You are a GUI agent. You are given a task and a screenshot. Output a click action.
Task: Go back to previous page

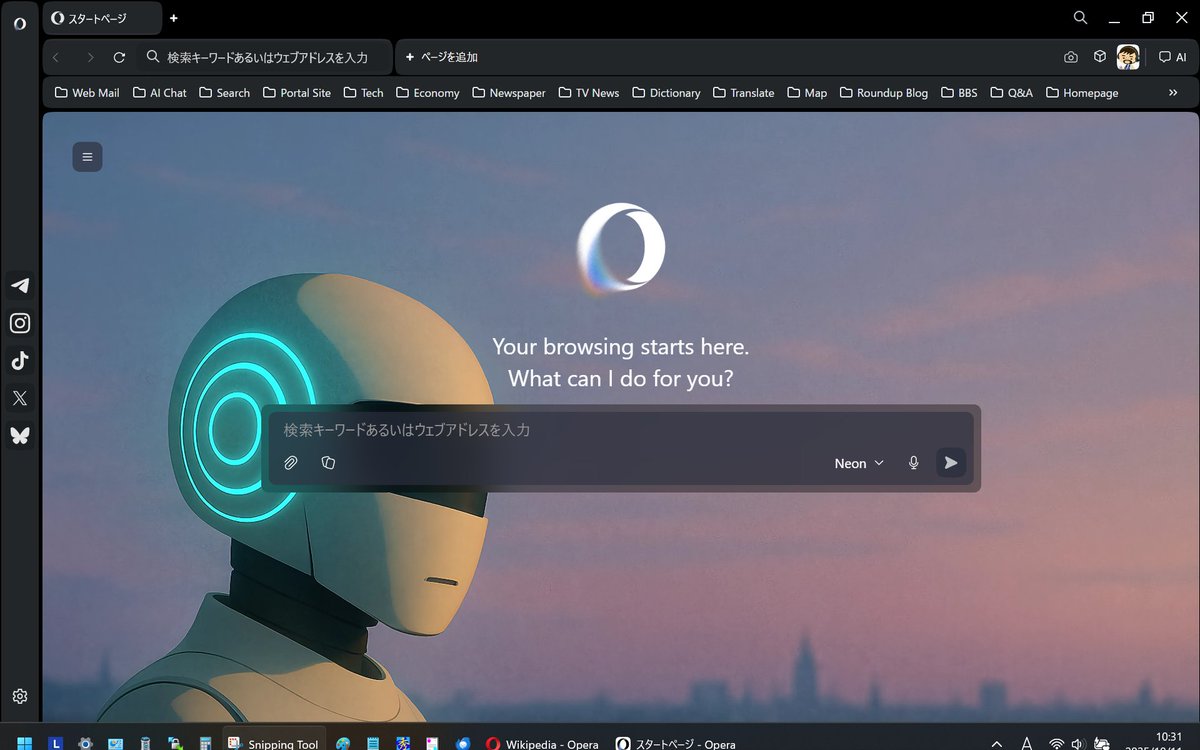pyautogui.click(x=56, y=58)
